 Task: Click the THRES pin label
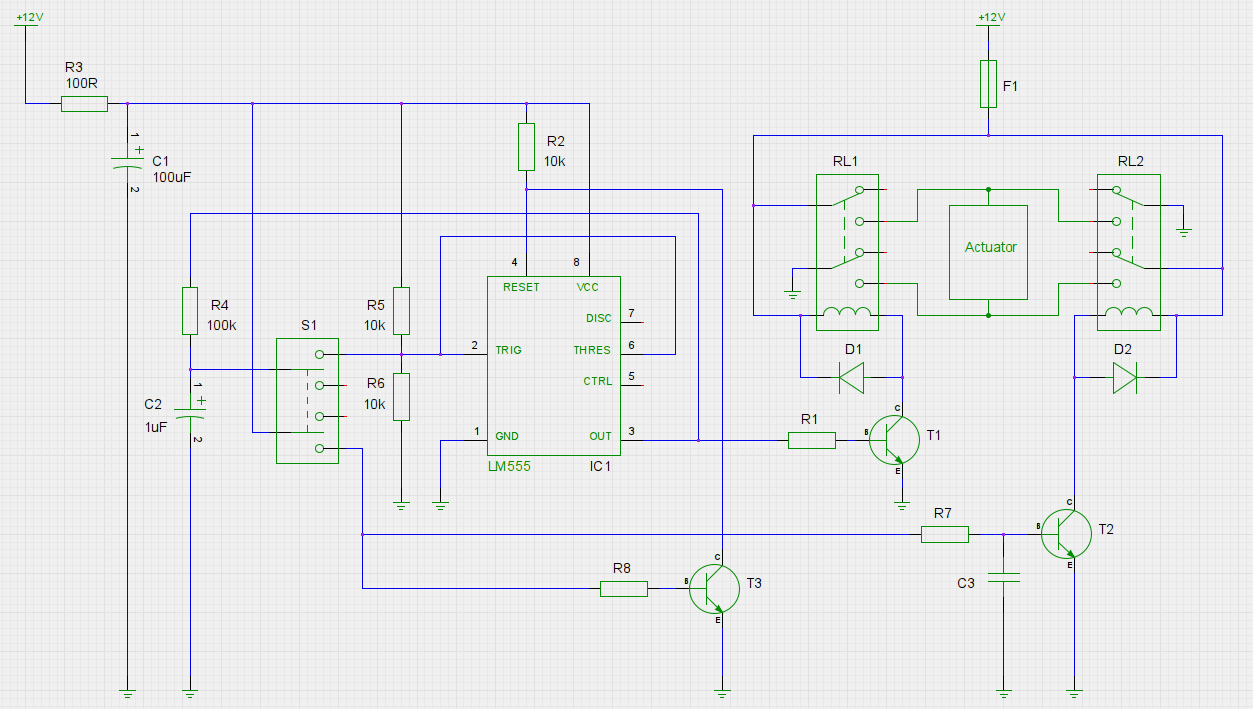coord(592,350)
